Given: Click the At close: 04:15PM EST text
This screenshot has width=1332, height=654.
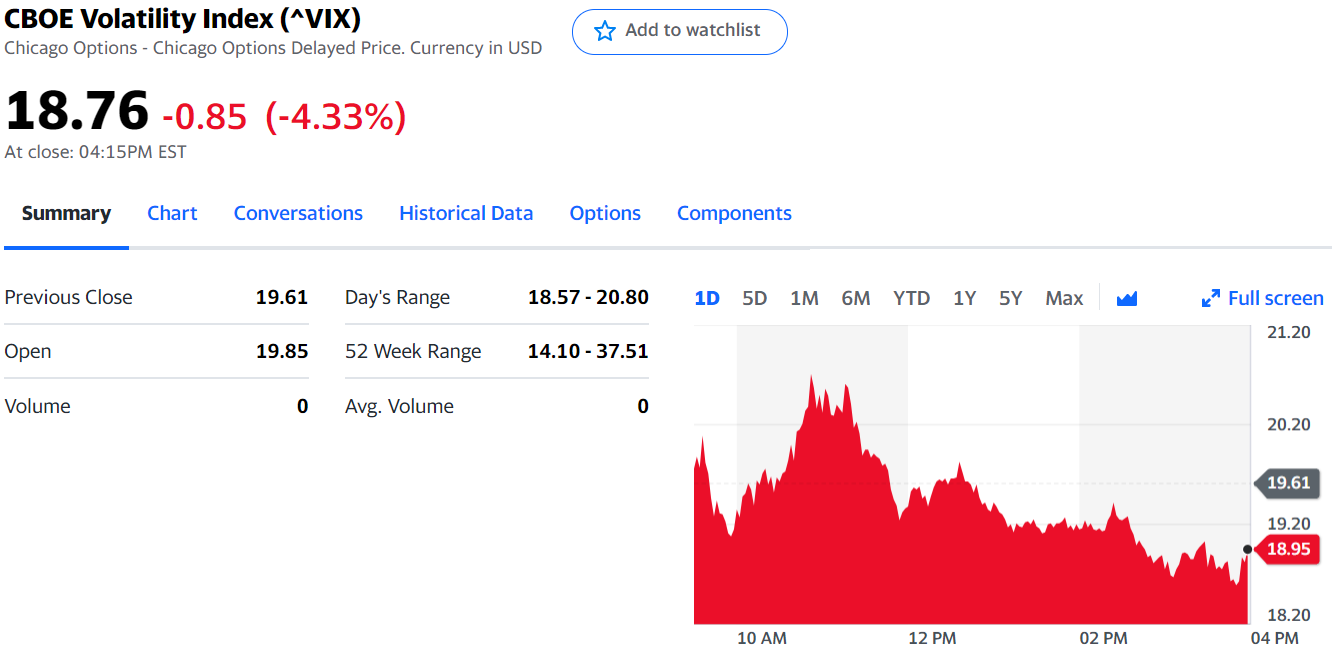Looking at the screenshot, I should pos(95,152).
